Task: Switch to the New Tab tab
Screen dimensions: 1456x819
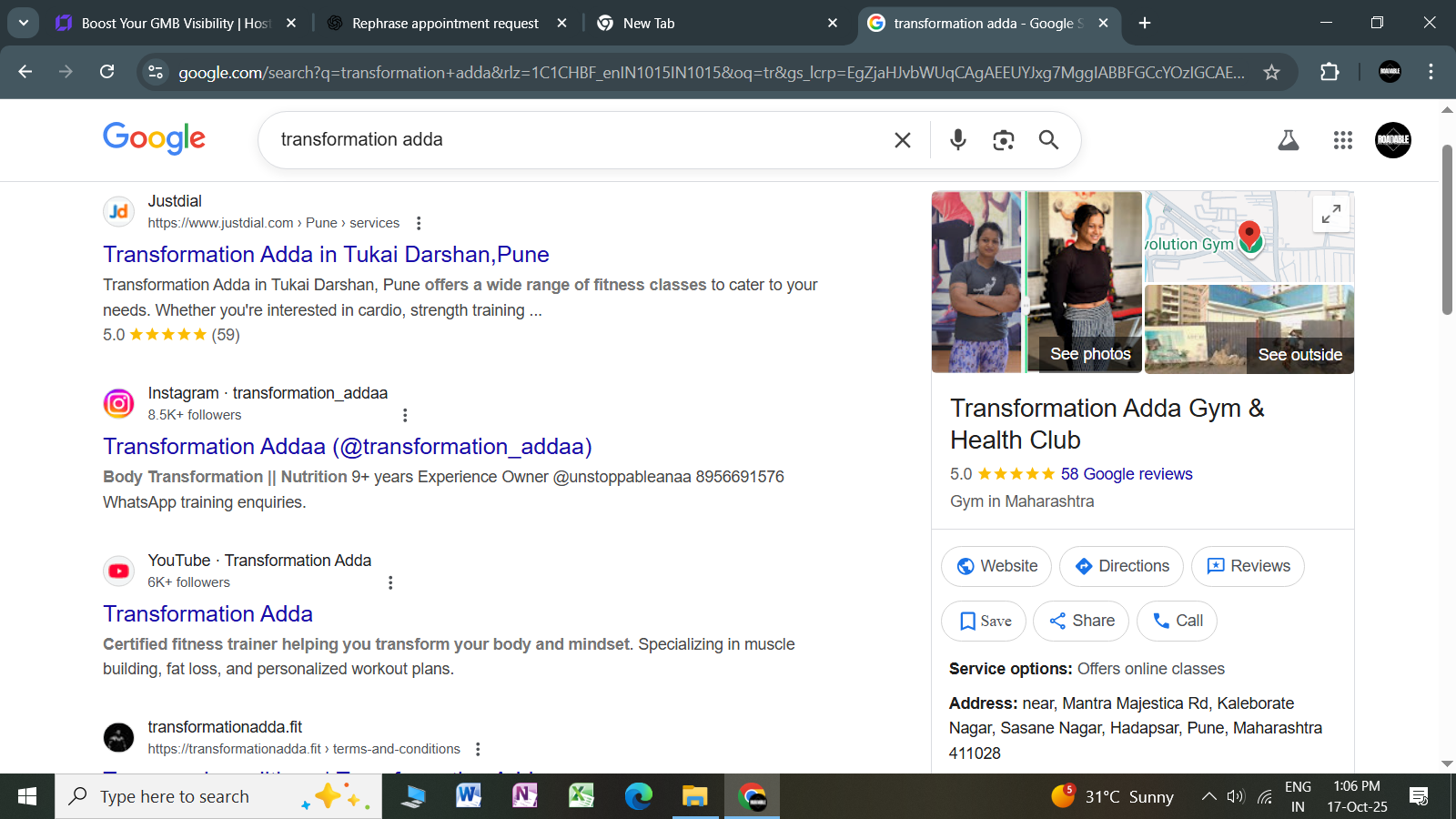Action: pyautogui.click(x=717, y=24)
